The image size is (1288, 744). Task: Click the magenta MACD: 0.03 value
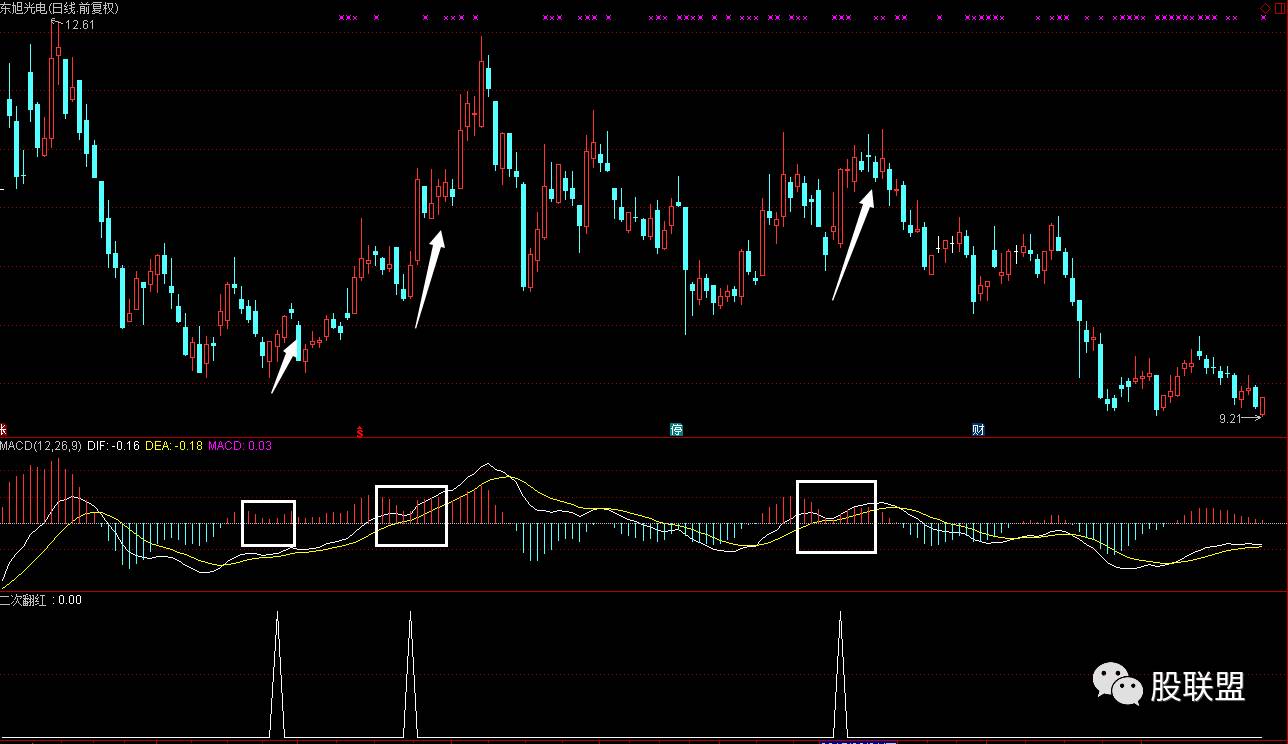[240, 446]
